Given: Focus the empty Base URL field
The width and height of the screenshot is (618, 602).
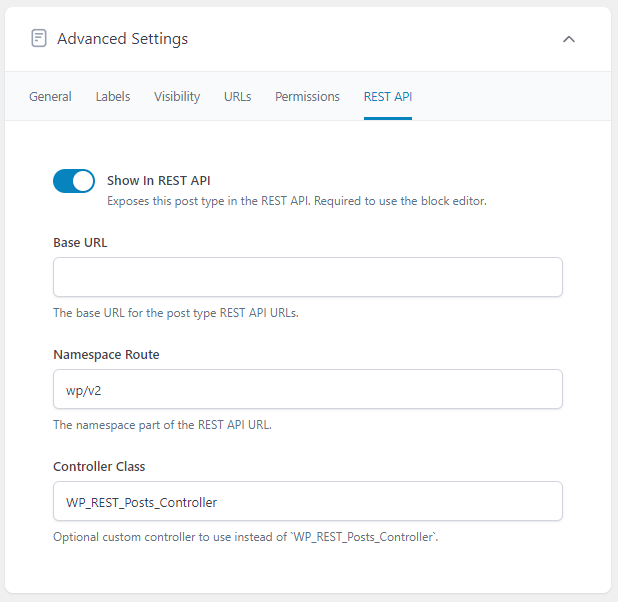Looking at the screenshot, I should [x=307, y=277].
